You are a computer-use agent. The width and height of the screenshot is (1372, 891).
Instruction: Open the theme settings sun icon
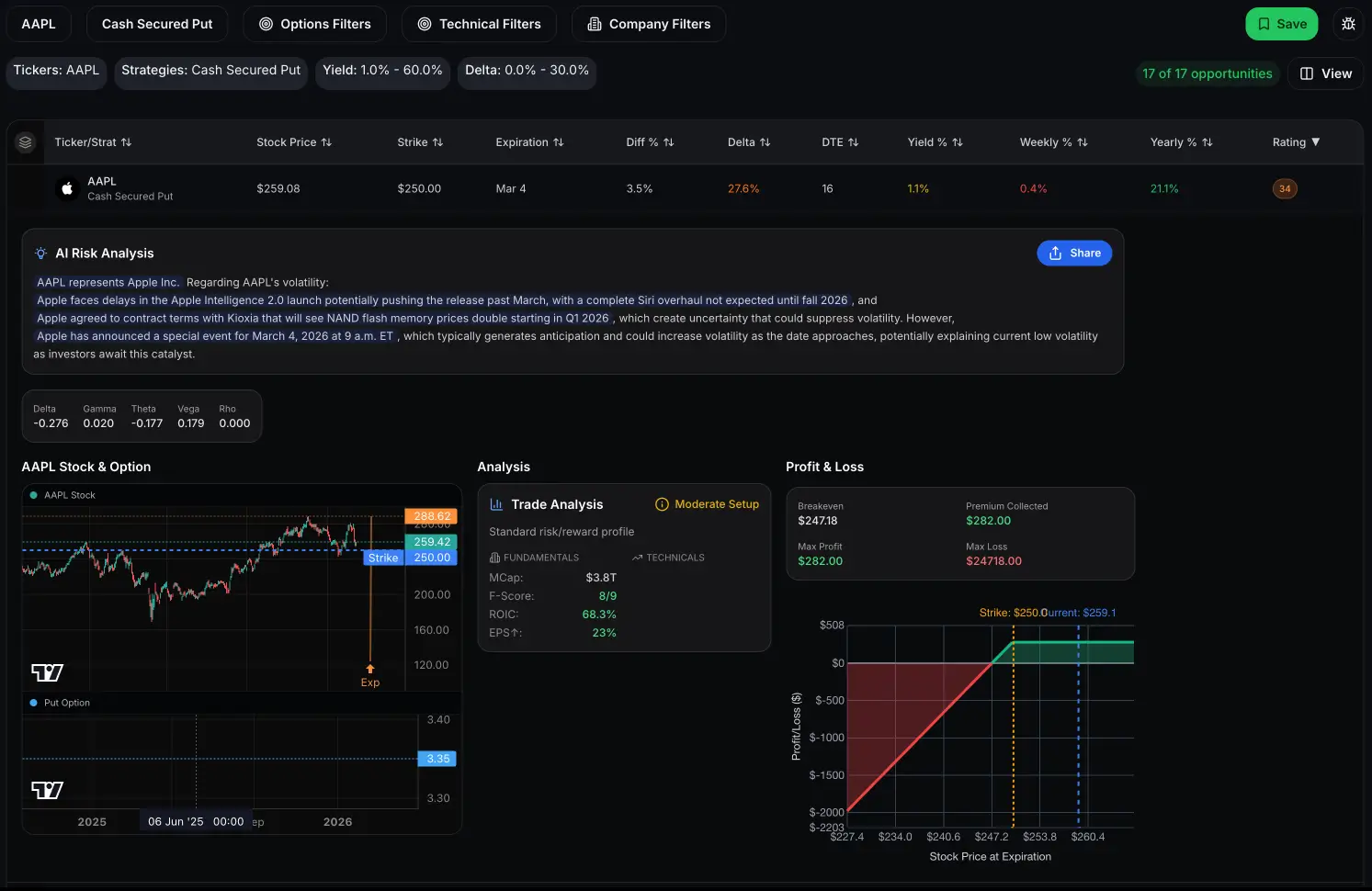coord(1348,24)
